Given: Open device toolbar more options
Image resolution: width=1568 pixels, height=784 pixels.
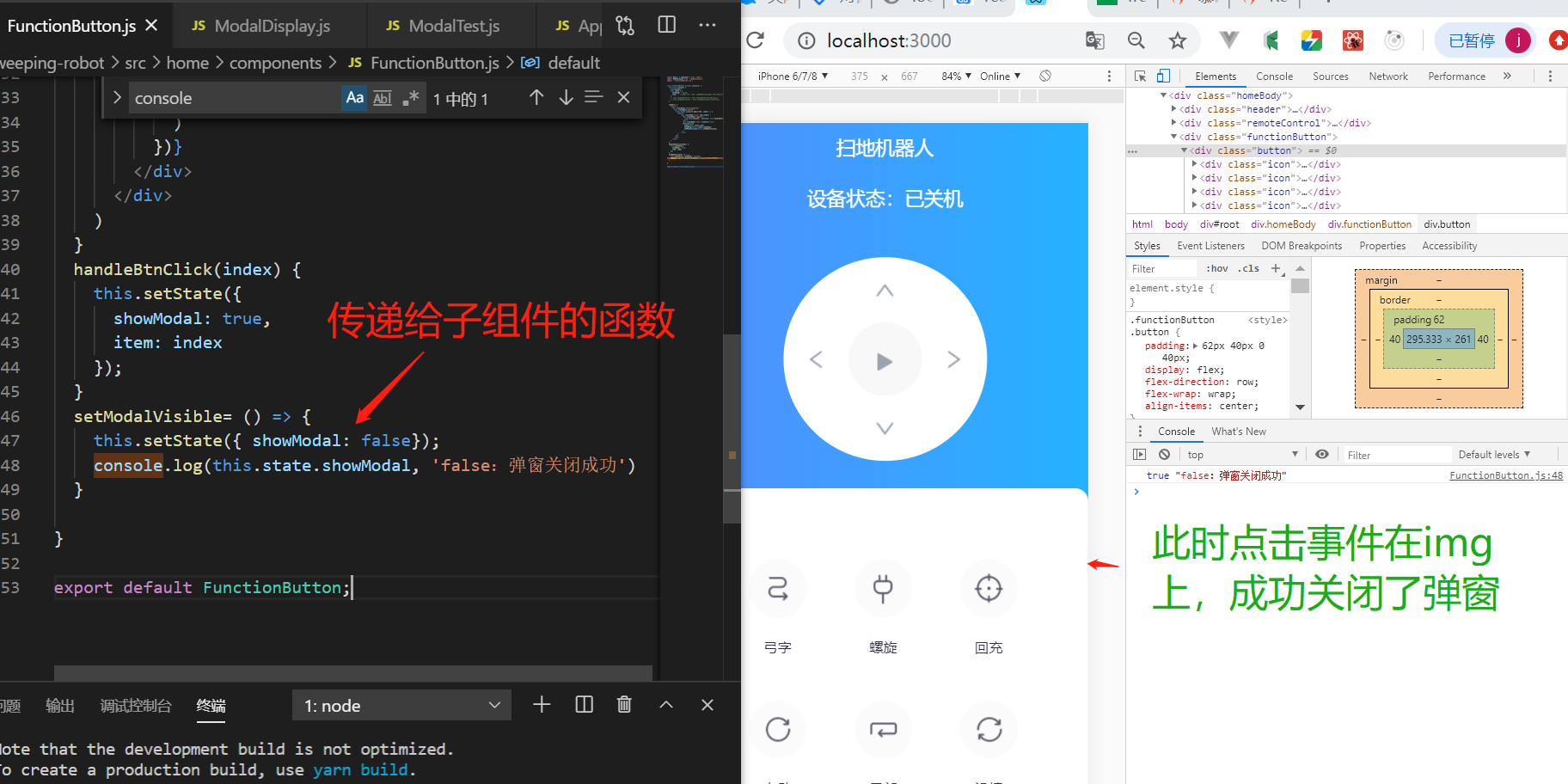Looking at the screenshot, I should [x=1109, y=77].
